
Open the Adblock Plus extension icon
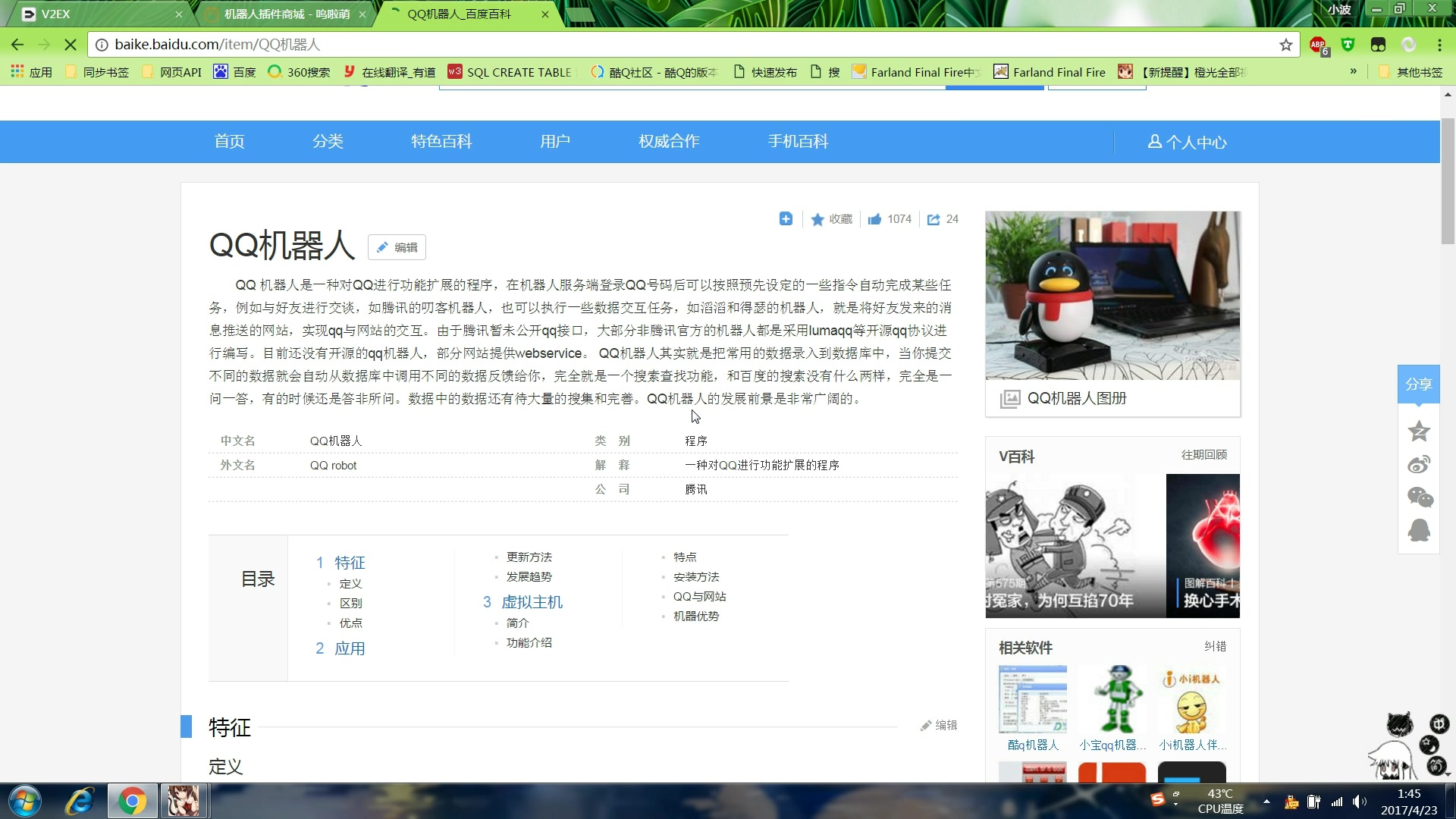click(x=1319, y=45)
